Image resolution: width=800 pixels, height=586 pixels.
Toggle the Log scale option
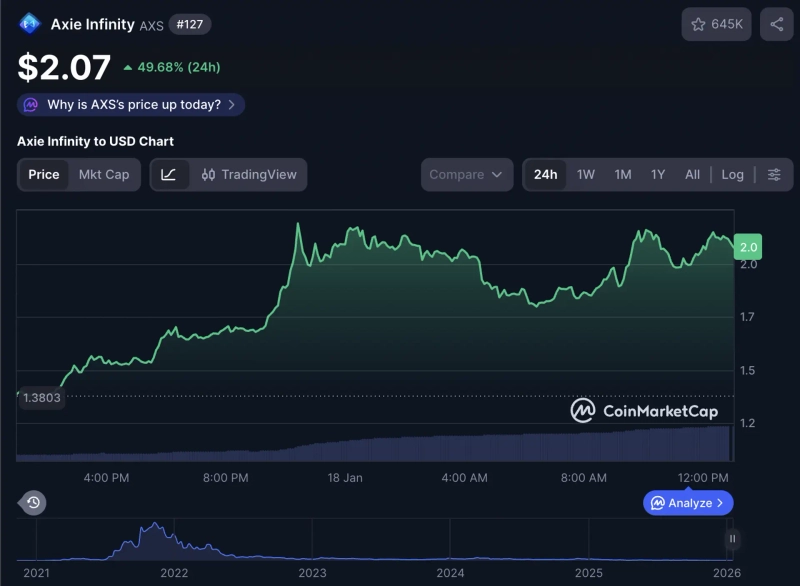[x=732, y=174]
